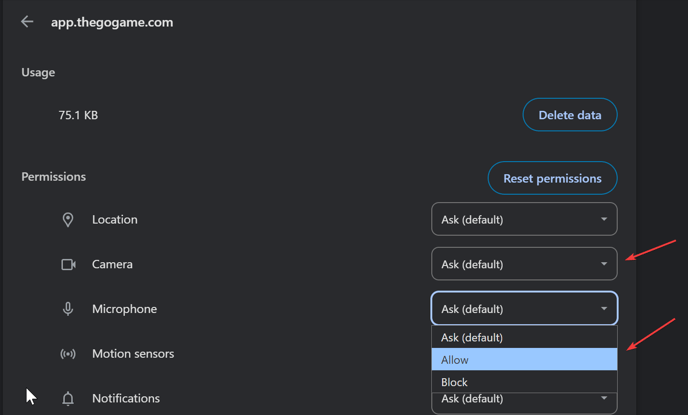Click the Motion sensors icon
Viewport: 688px width, 415px height.
68,354
